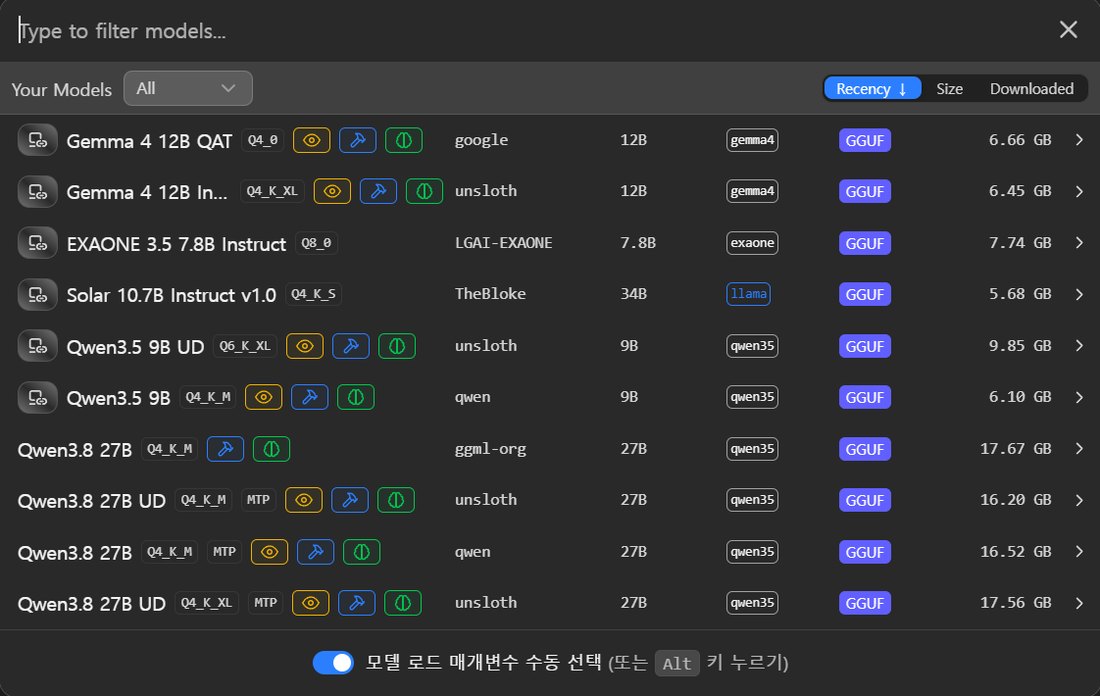Click the blue llama architecture tag
Viewport: 1100px width, 696px height.
coord(749,294)
